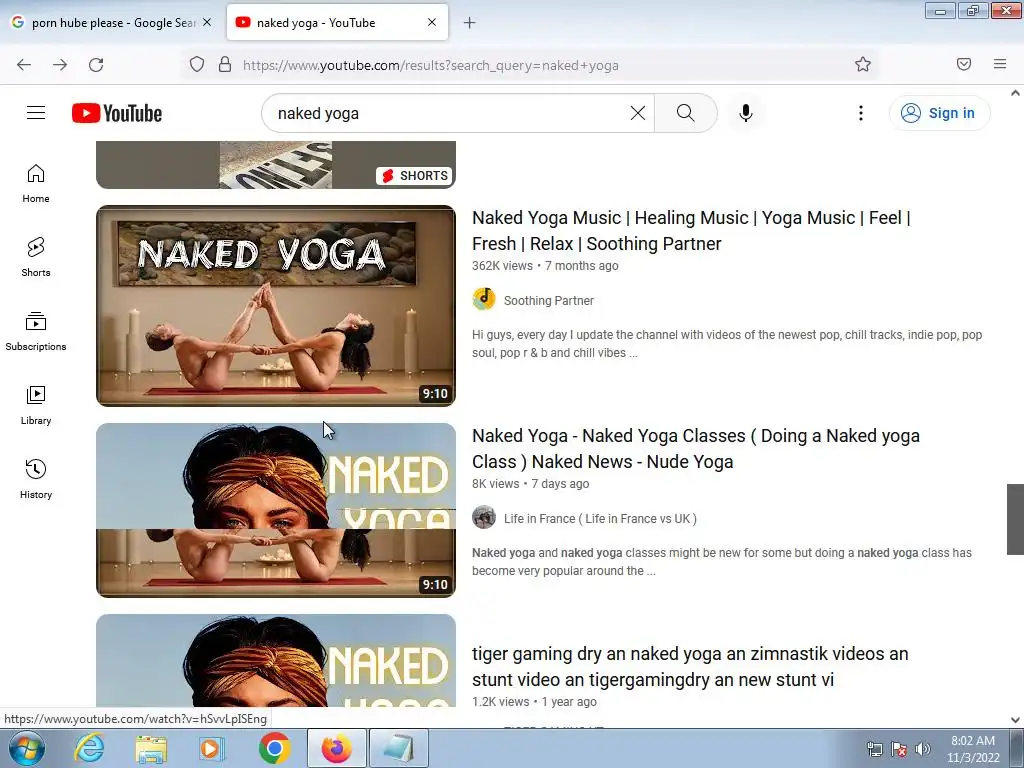This screenshot has height=768, width=1024.
Task: Select the 'naked yoga - YouTube' tab
Action: [x=337, y=23]
